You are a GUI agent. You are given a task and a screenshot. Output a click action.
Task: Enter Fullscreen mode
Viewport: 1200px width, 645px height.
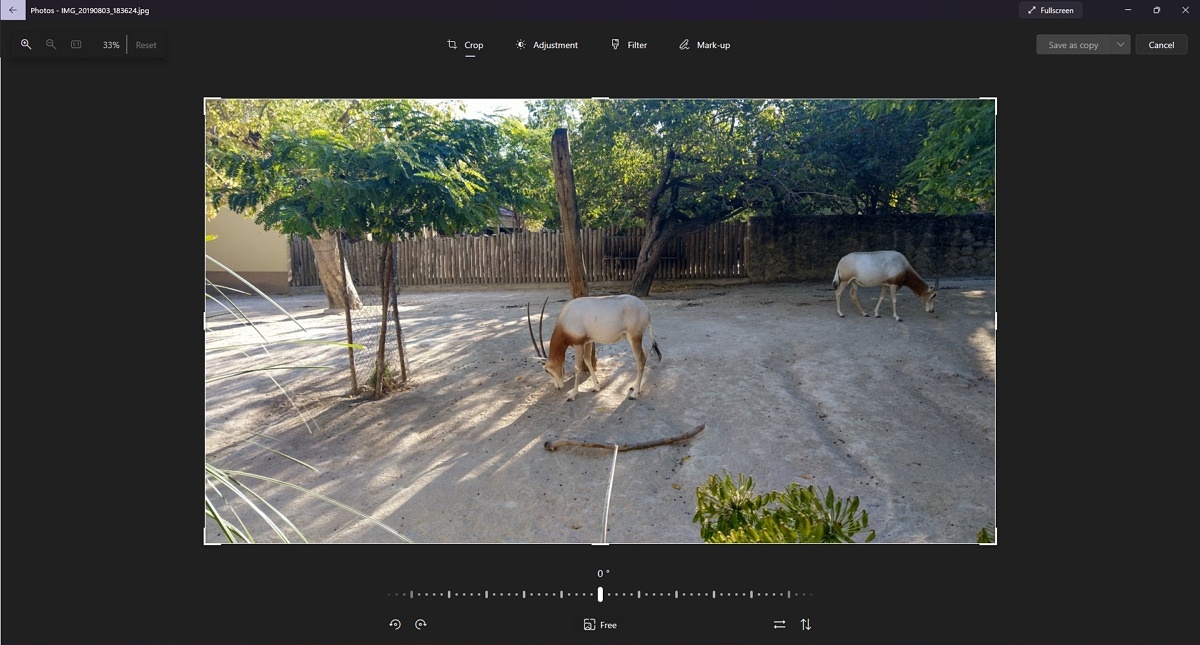point(1050,10)
